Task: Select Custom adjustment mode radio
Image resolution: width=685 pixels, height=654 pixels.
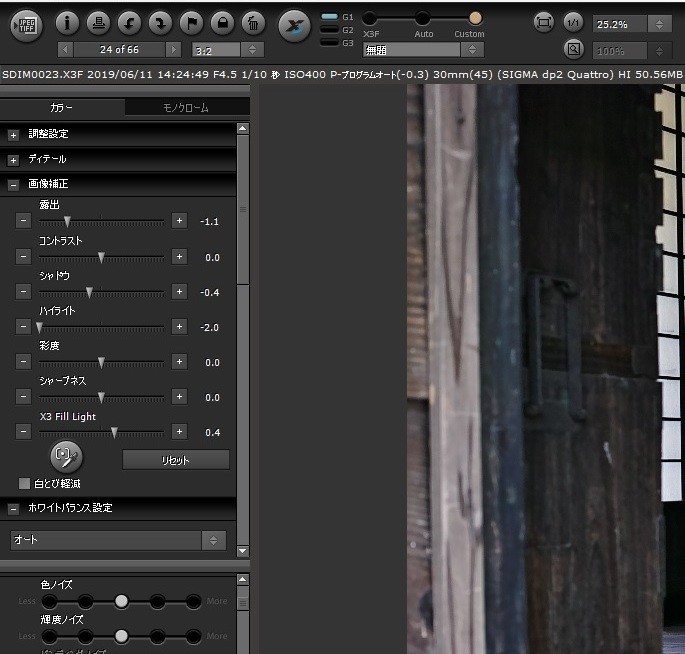Action: click(x=475, y=18)
